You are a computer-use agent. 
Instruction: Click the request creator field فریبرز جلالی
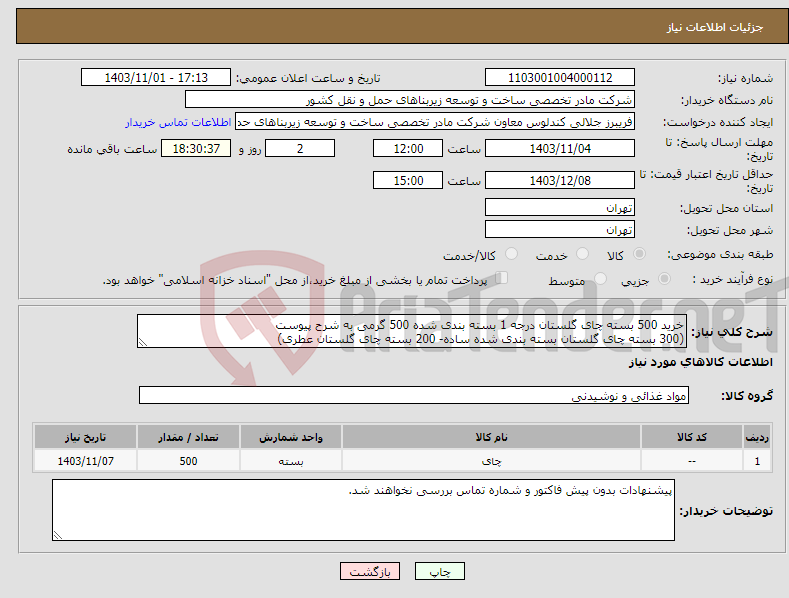point(435,122)
